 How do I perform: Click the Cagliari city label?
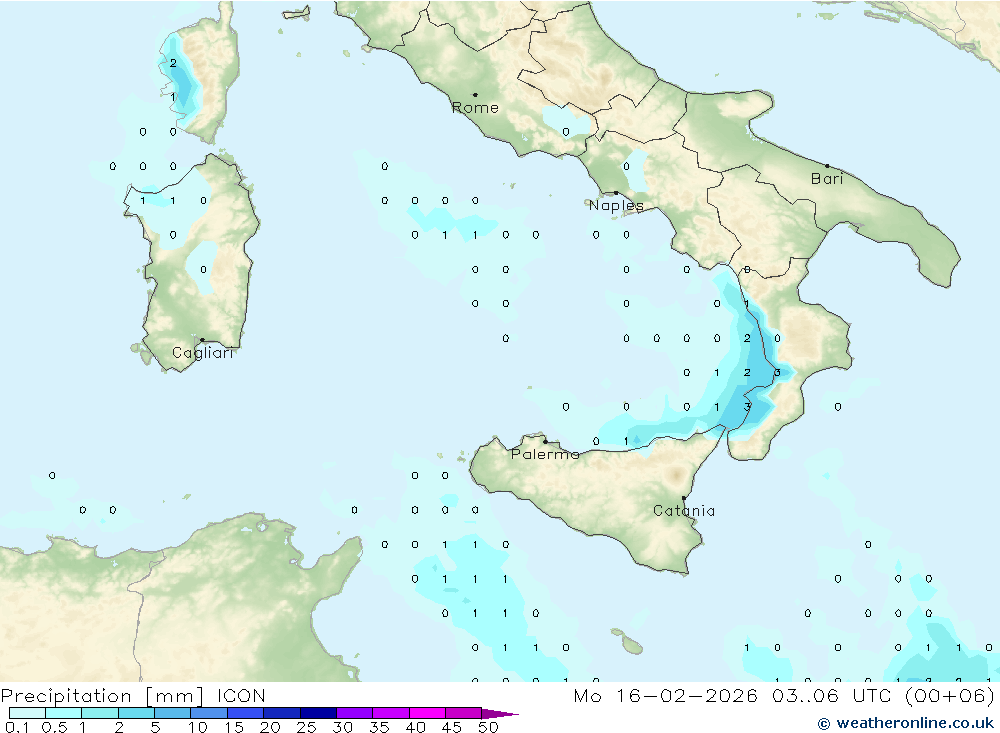202,353
